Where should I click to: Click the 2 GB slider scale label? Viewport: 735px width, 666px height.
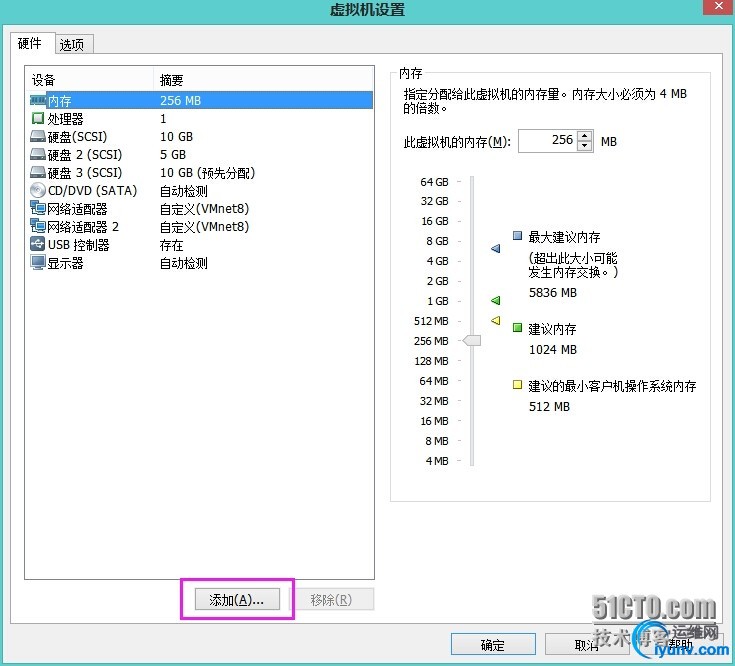pos(437,281)
